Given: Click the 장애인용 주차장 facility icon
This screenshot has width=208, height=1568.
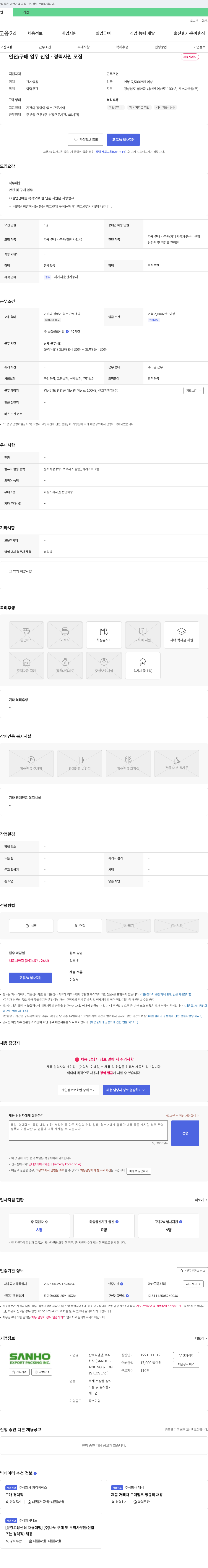Looking at the screenshot, I should point(31,763).
